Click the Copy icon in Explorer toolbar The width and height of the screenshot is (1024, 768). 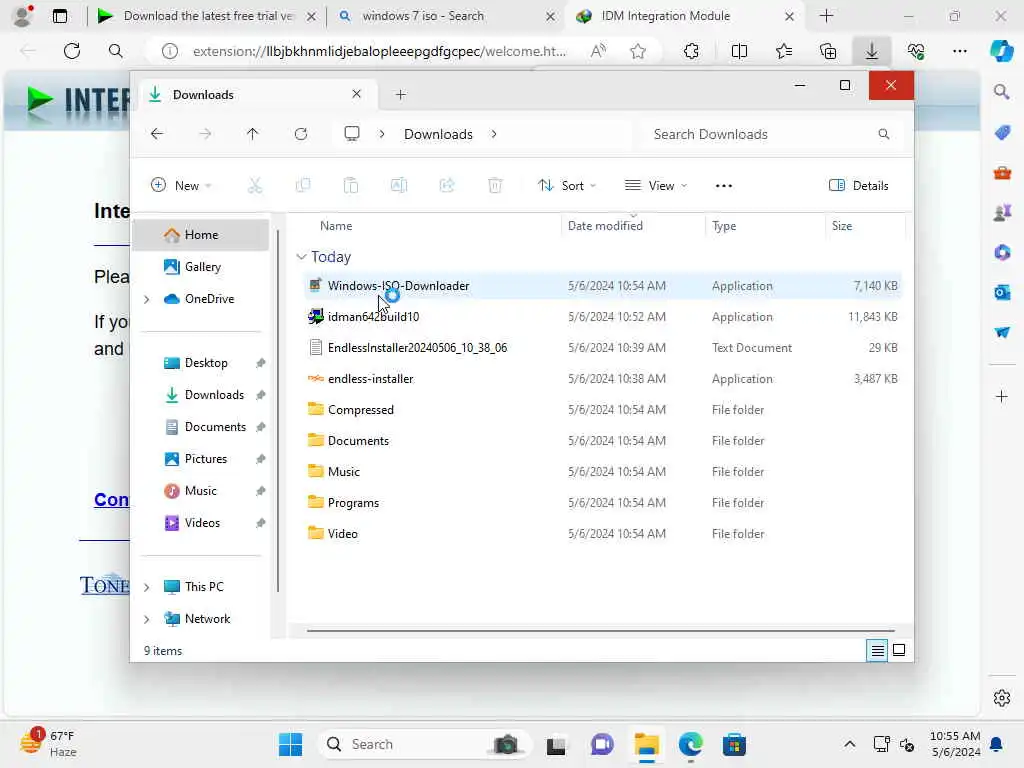pyautogui.click(x=303, y=186)
